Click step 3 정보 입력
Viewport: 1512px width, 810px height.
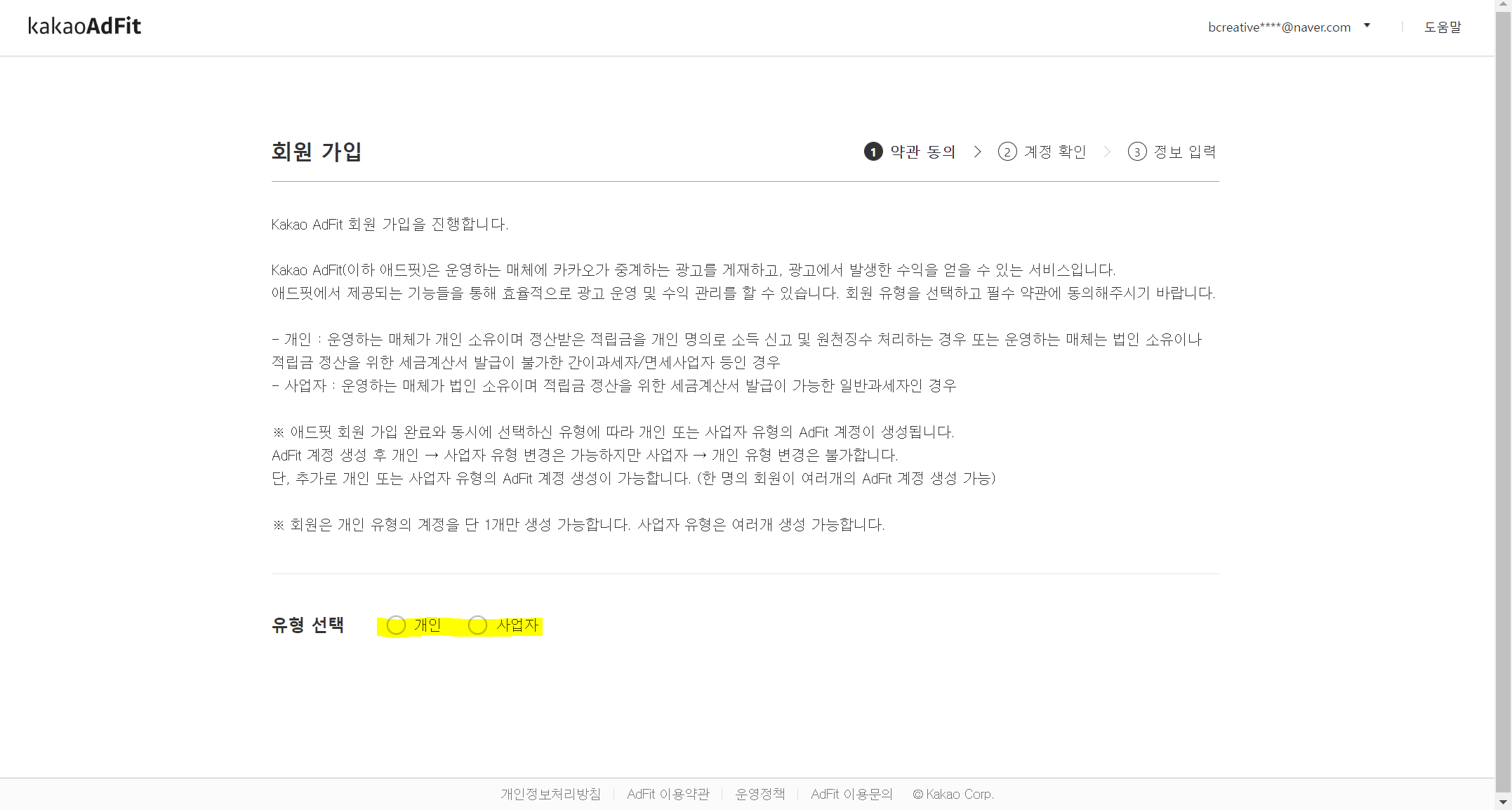click(x=1172, y=152)
